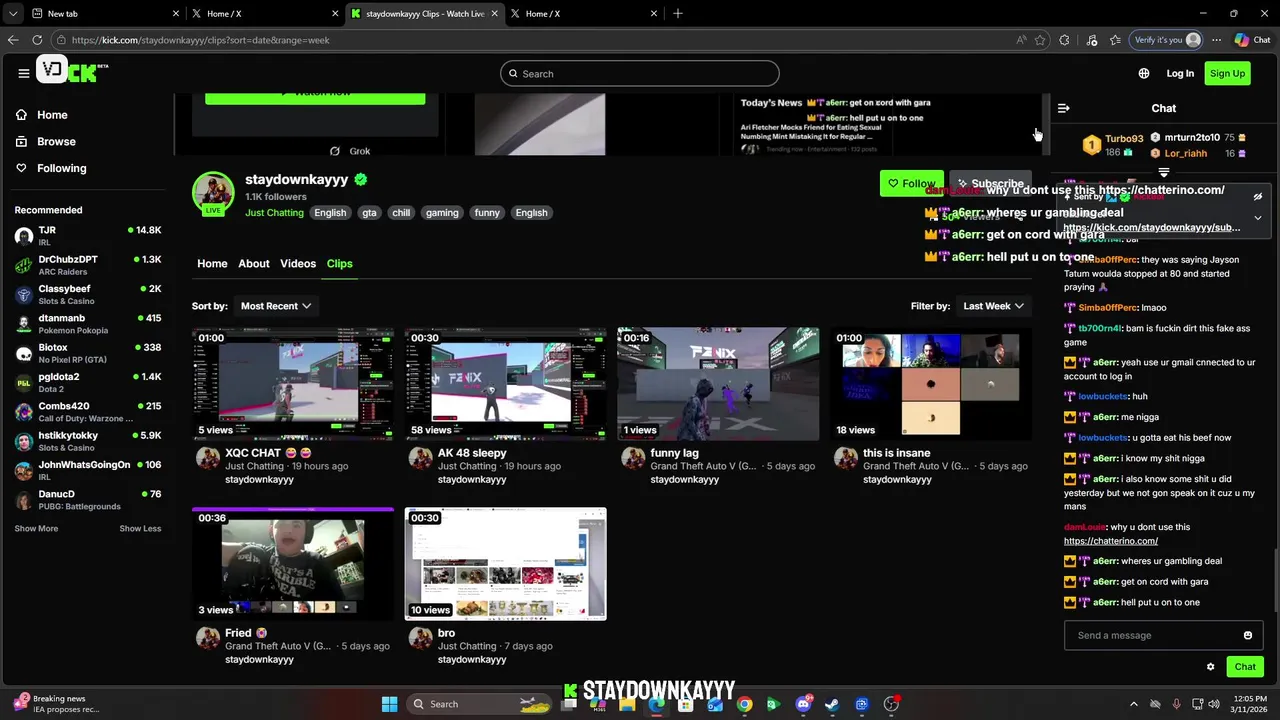
Task: Open the this is insane clip thumbnail
Action: [x=931, y=384]
